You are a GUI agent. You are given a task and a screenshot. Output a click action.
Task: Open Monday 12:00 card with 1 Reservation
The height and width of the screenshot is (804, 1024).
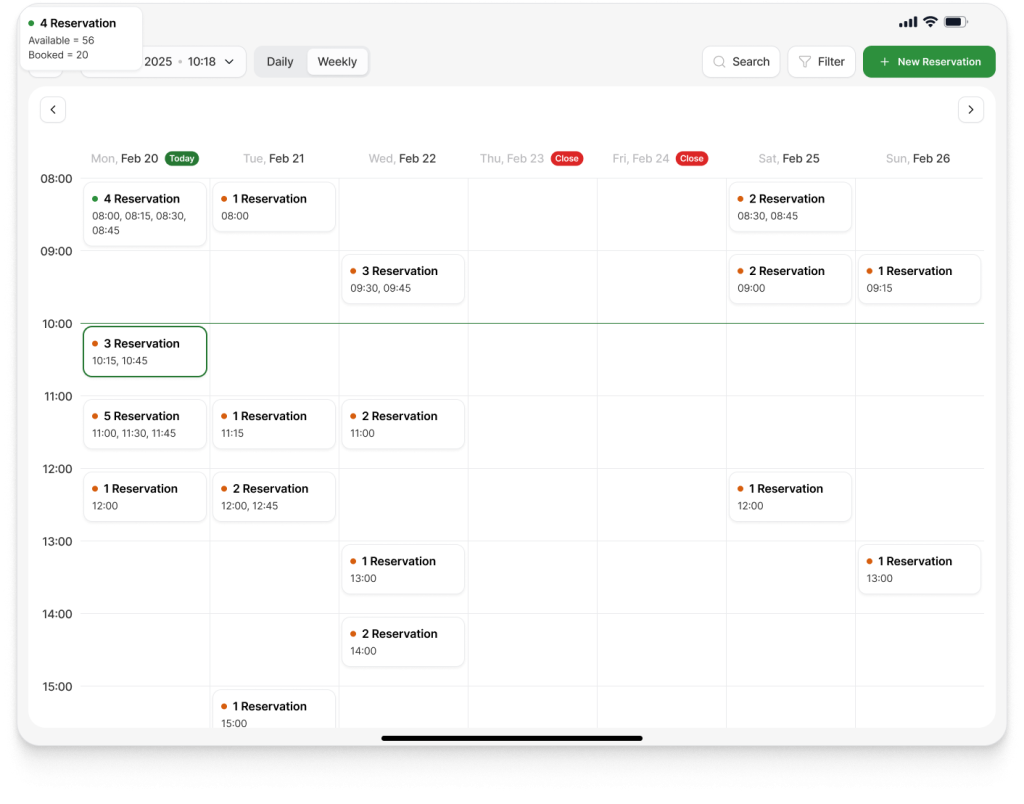click(x=145, y=497)
